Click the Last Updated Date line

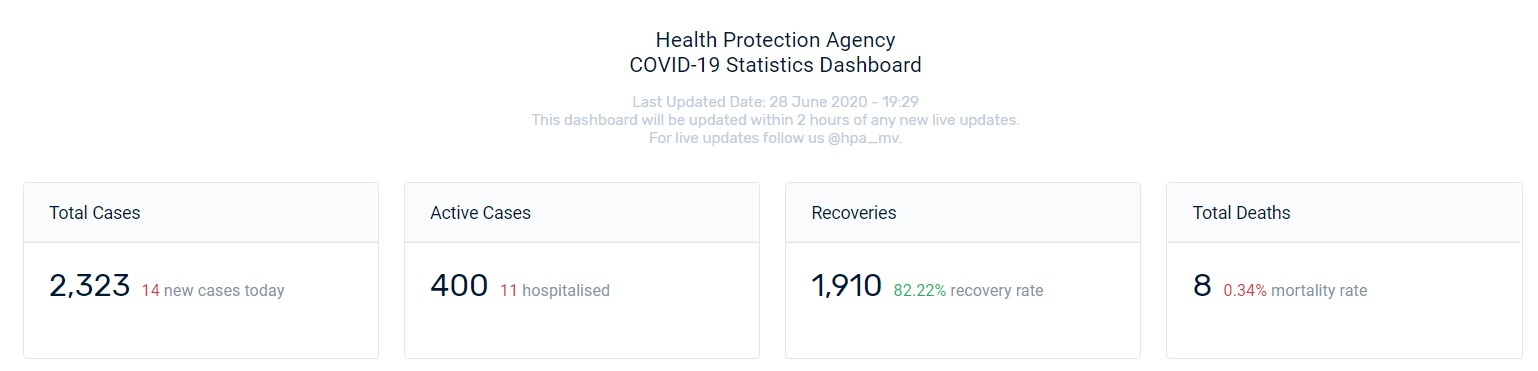coord(775,102)
